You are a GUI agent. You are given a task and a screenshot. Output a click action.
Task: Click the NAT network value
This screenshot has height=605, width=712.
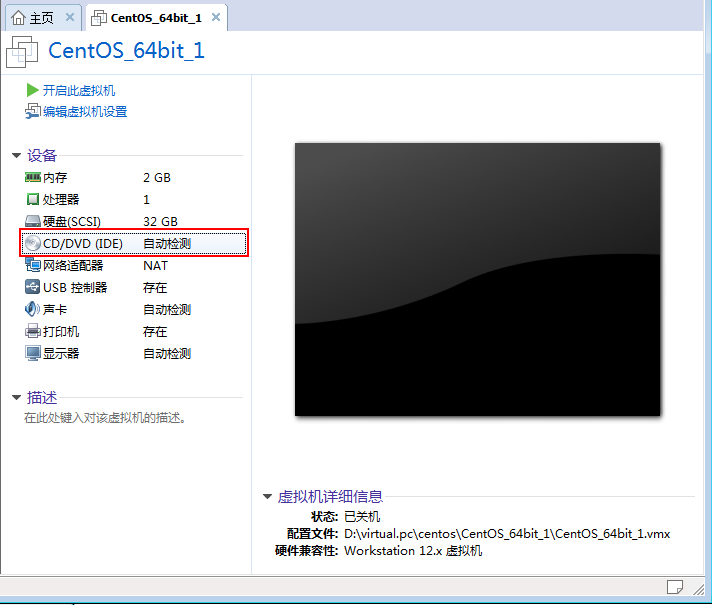(x=155, y=265)
